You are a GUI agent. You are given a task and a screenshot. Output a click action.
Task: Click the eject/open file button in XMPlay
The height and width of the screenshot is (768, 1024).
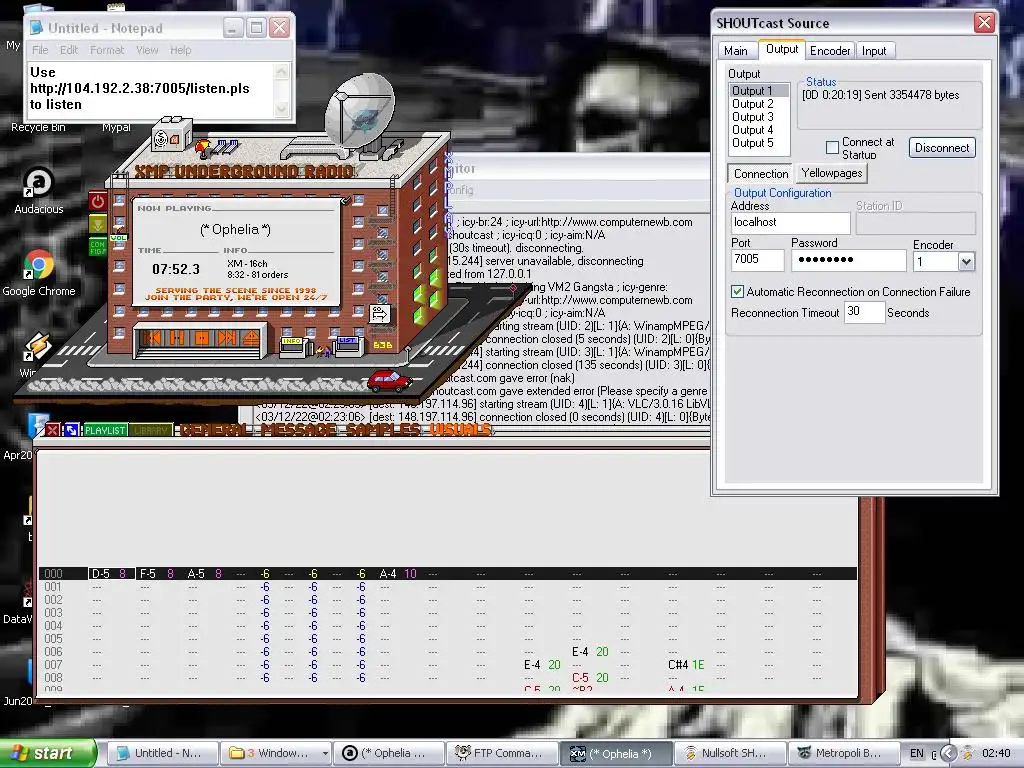point(251,338)
